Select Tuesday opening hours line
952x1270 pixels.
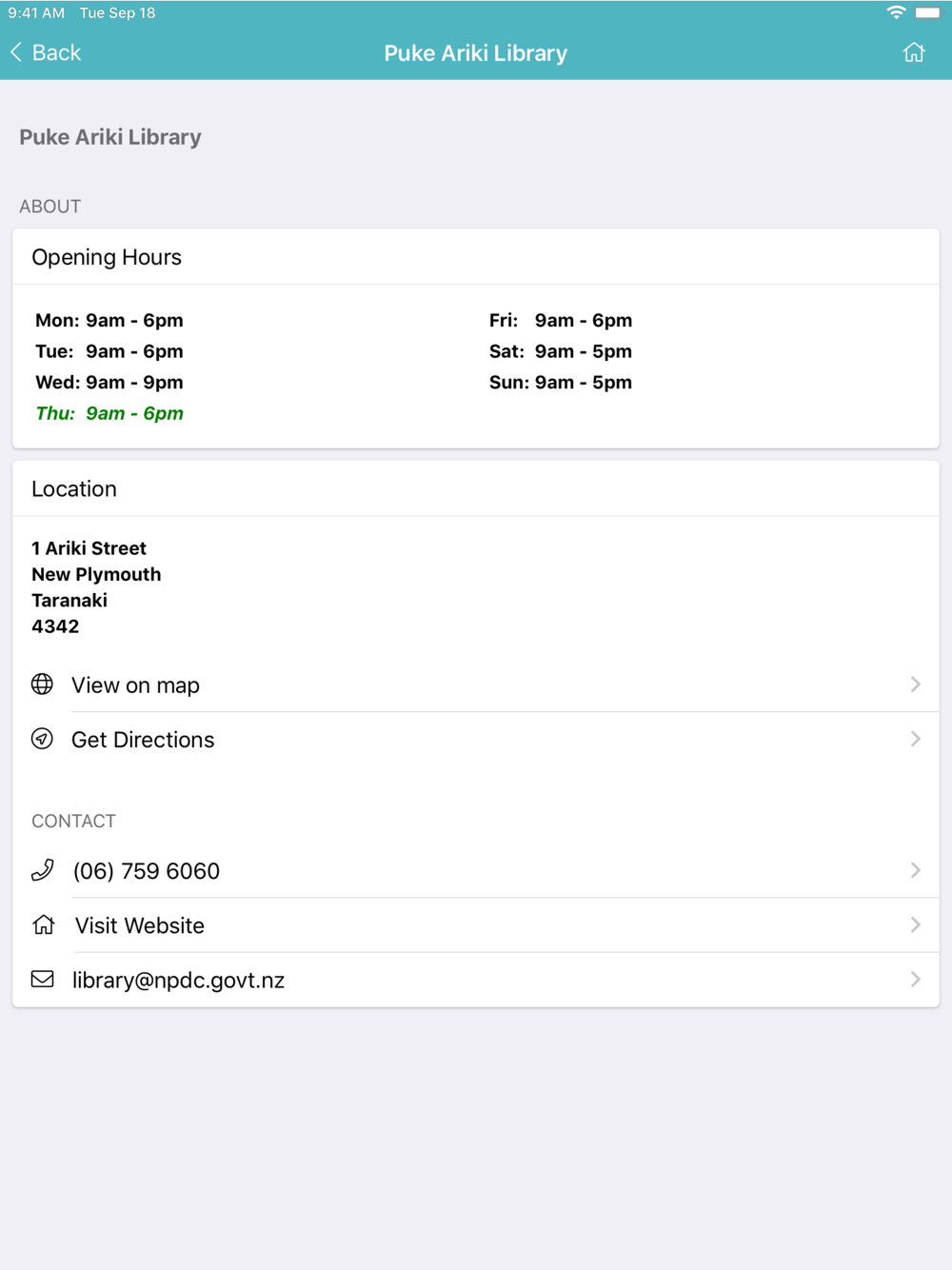click(x=109, y=351)
